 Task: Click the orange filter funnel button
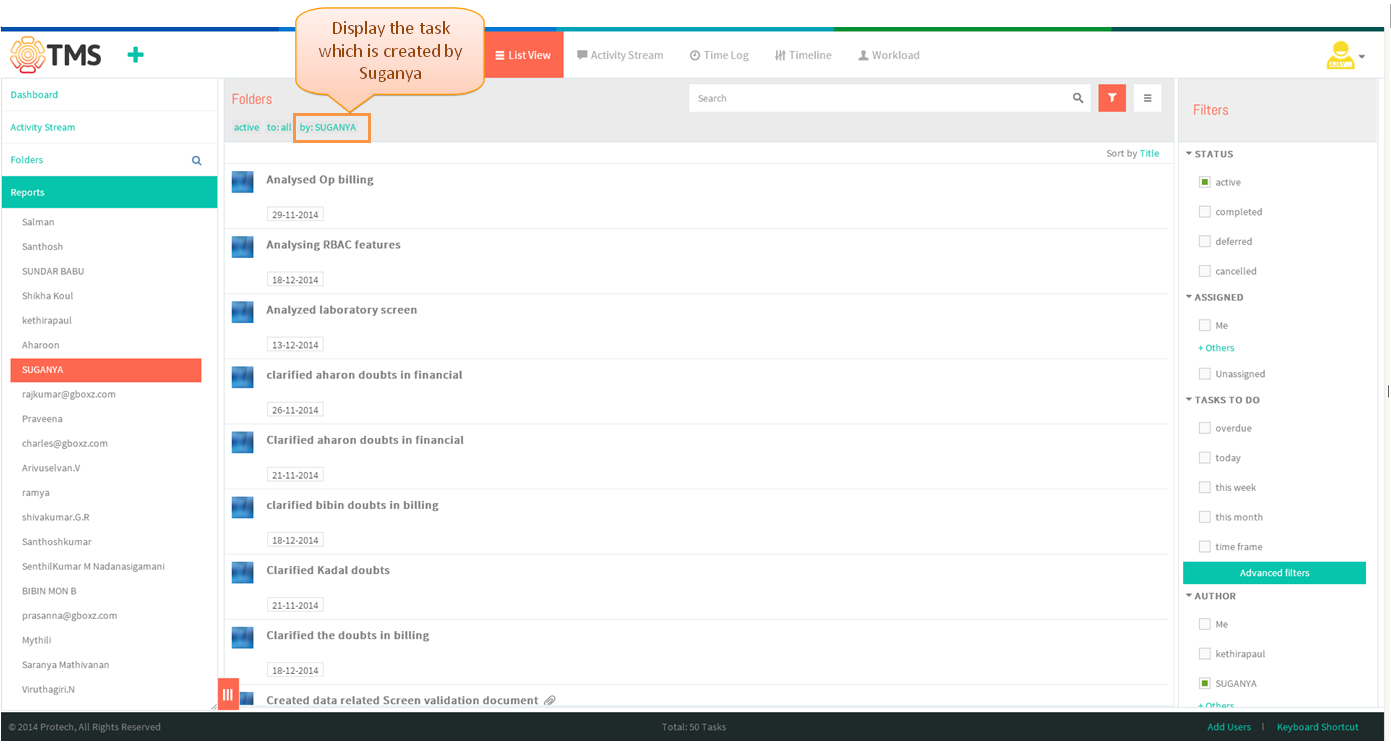tap(1112, 98)
